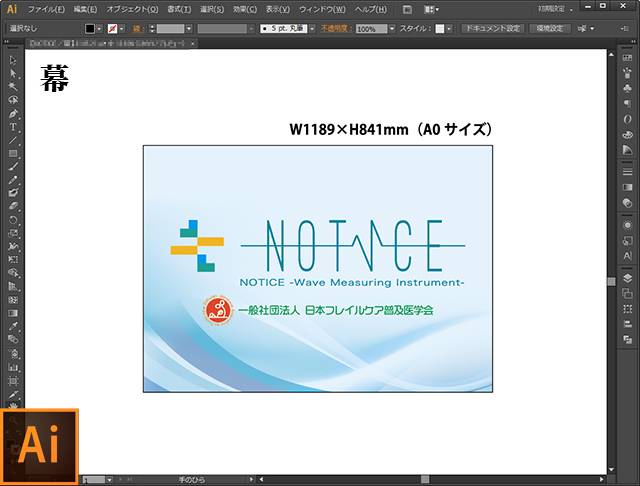This screenshot has width=640, height=486.
Task: Open the 効果 menu
Action: tap(245, 9)
